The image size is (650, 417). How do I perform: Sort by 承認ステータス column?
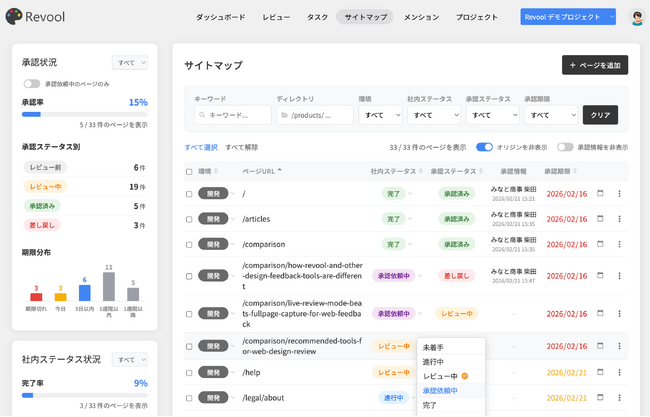pos(457,171)
